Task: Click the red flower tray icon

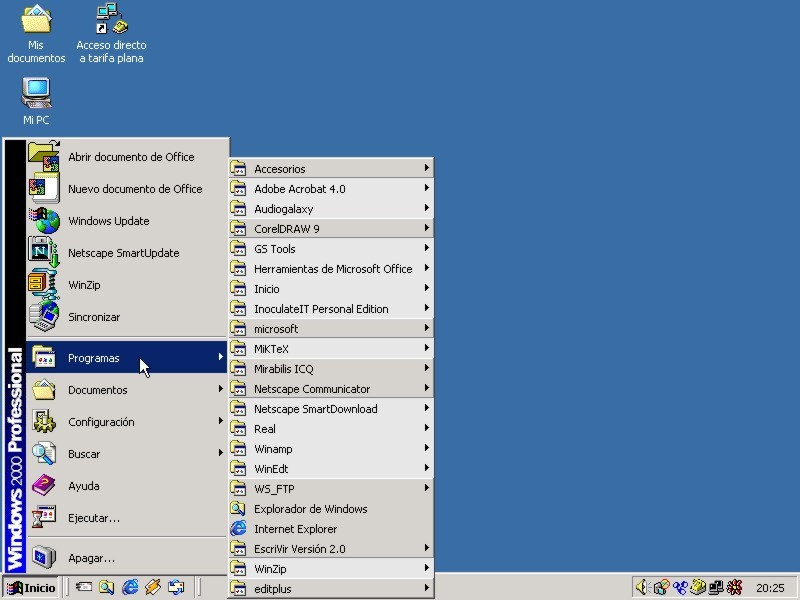Action: 735,587
